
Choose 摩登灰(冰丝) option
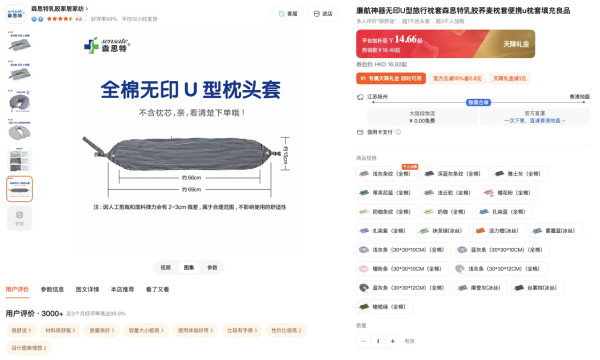click(x=481, y=288)
